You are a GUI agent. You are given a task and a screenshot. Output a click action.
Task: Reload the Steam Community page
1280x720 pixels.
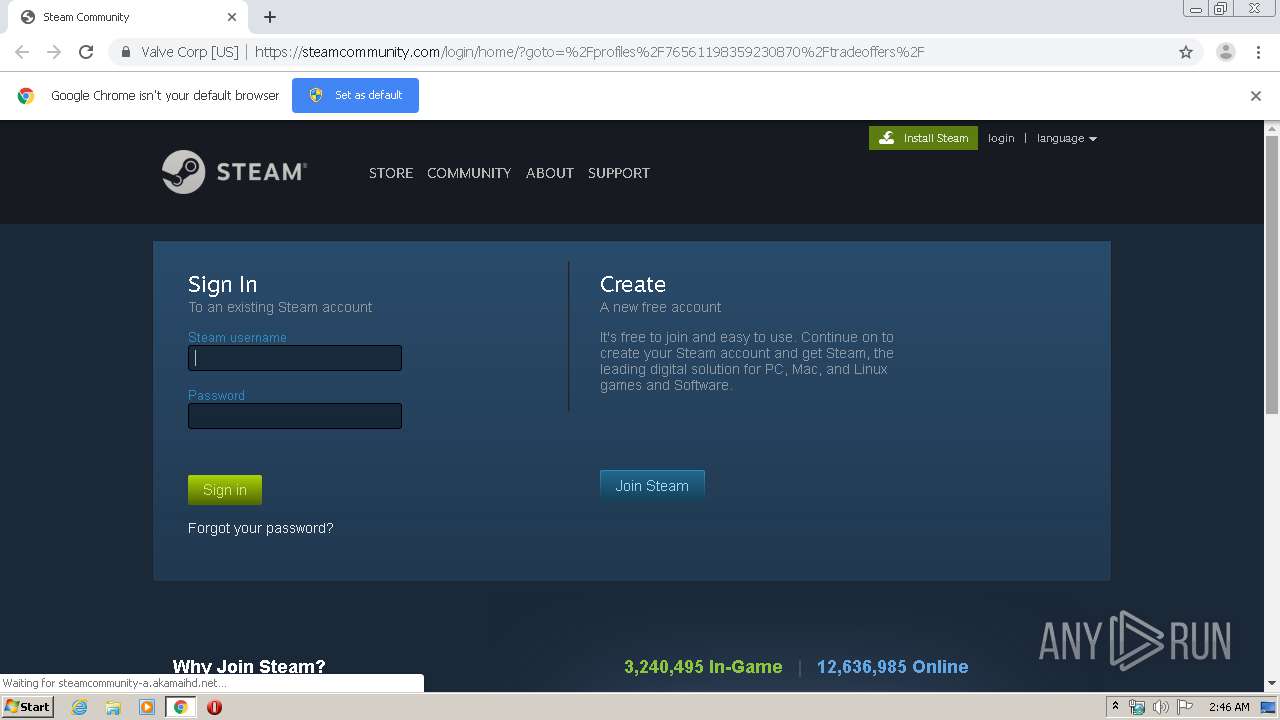click(x=86, y=52)
